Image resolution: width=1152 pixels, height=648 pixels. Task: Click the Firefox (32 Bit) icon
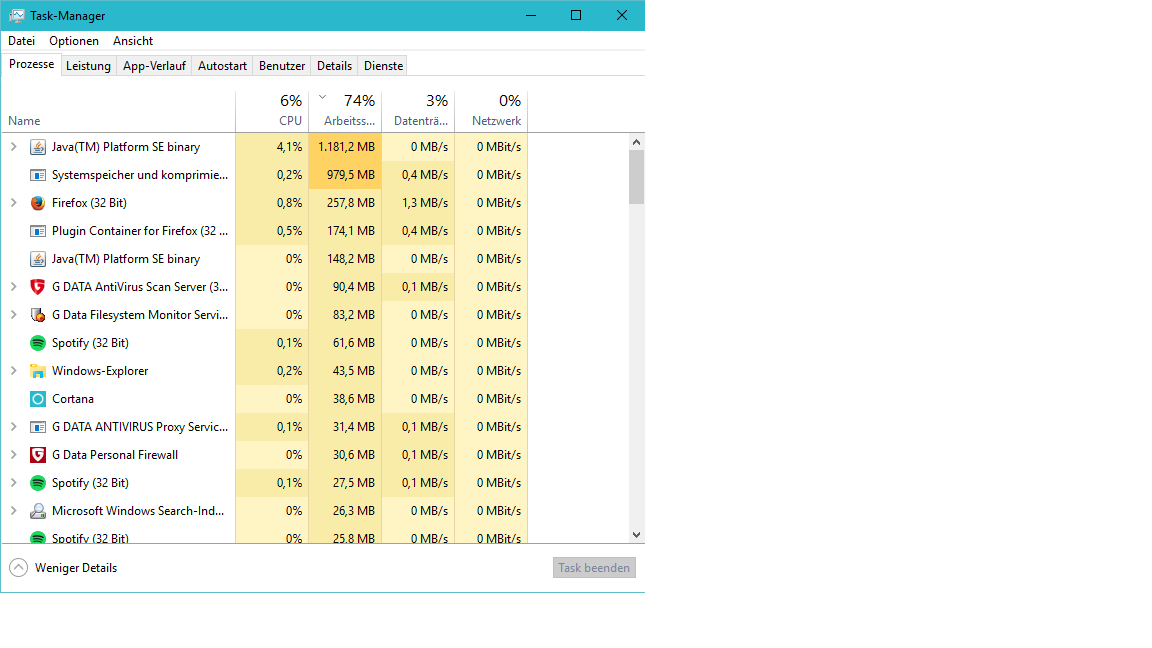pyautogui.click(x=37, y=203)
